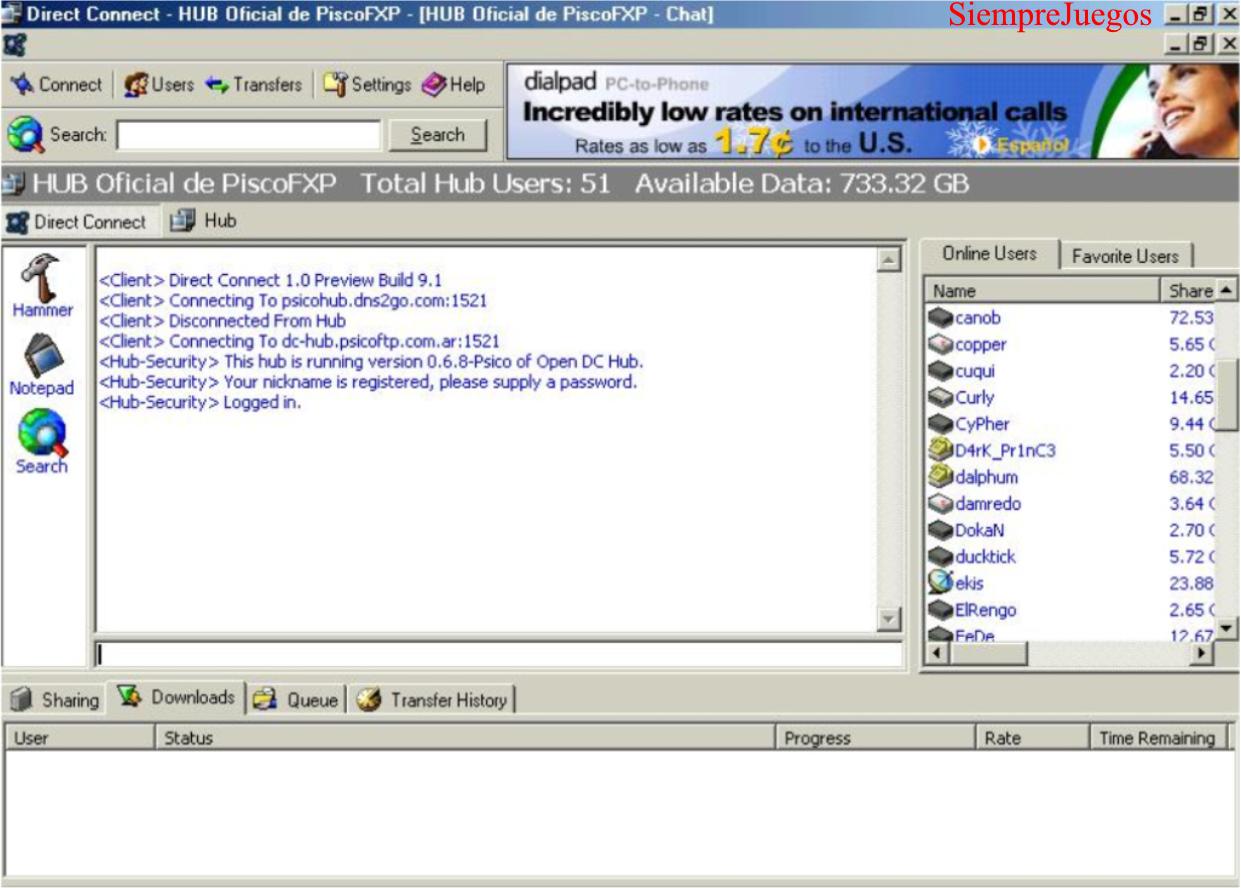Open the Queue tab
Viewport: 1241px width, 888px height.
296,700
